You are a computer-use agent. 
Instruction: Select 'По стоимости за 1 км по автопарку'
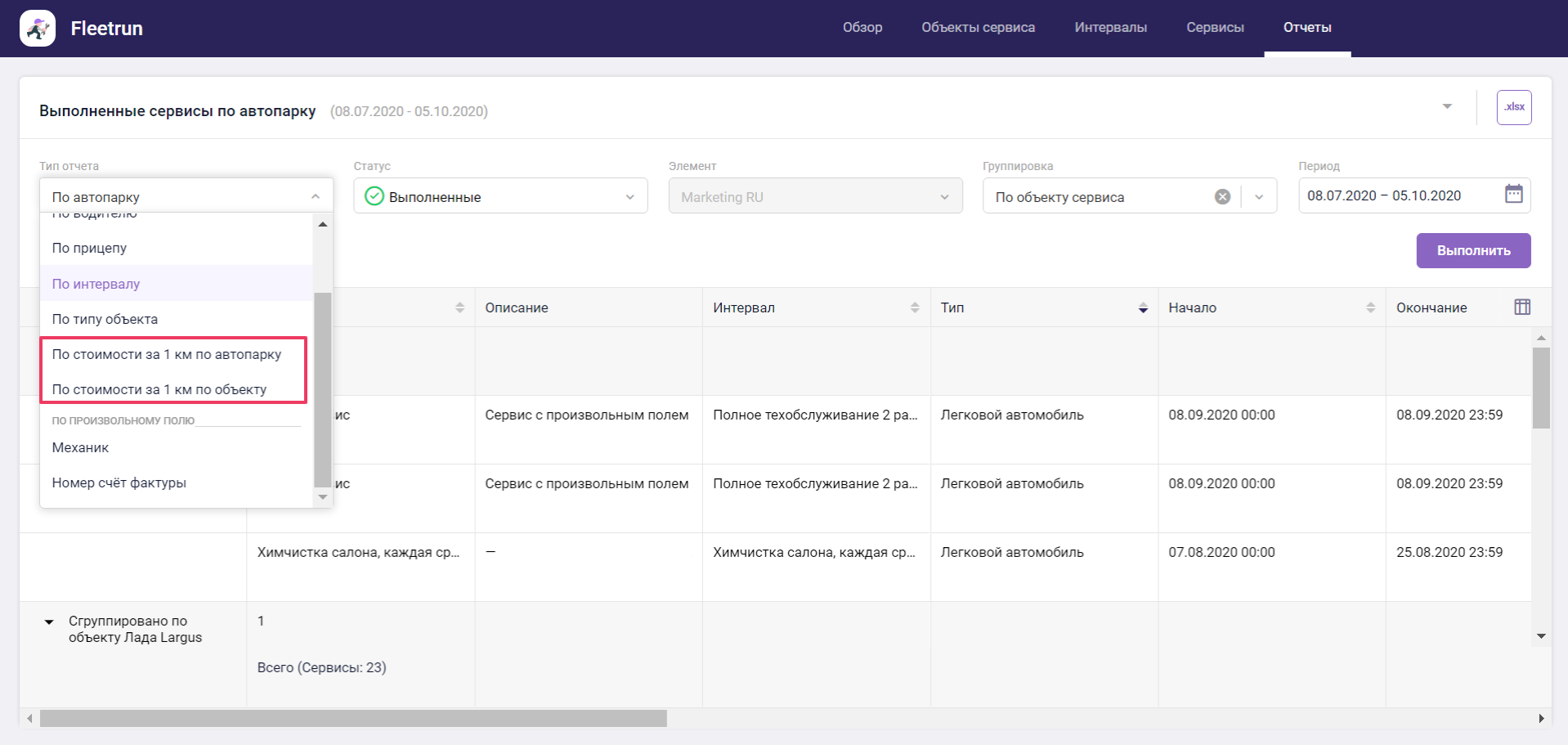[167, 354]
